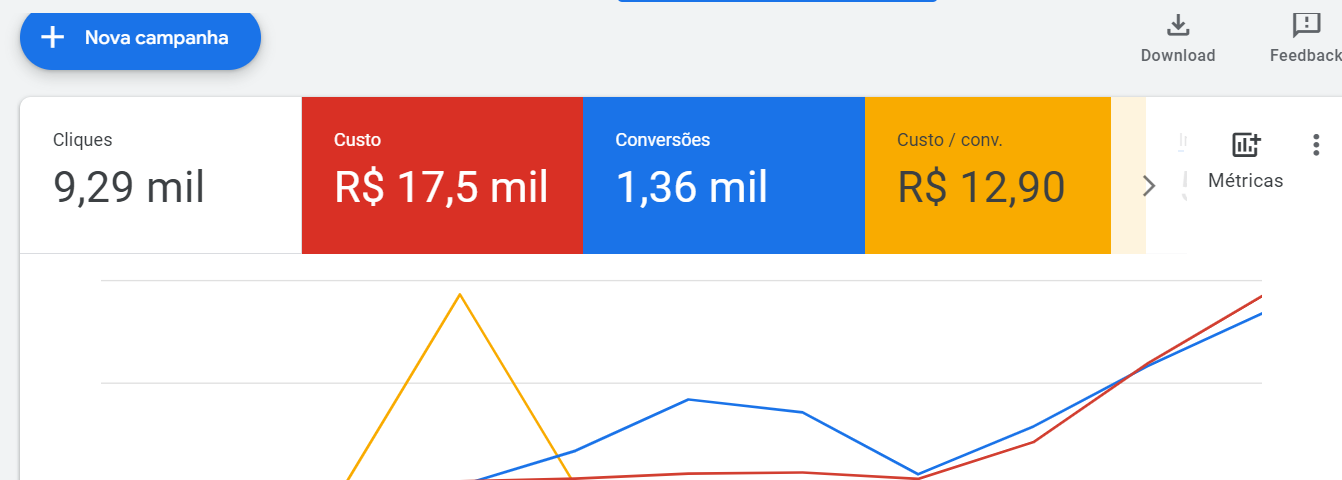Image resolution: width=1342 pixels, height=480 pixels.
Task: Click the yellow line's peak on the chart
Action: pyautogui.click(x=459, y=295)
